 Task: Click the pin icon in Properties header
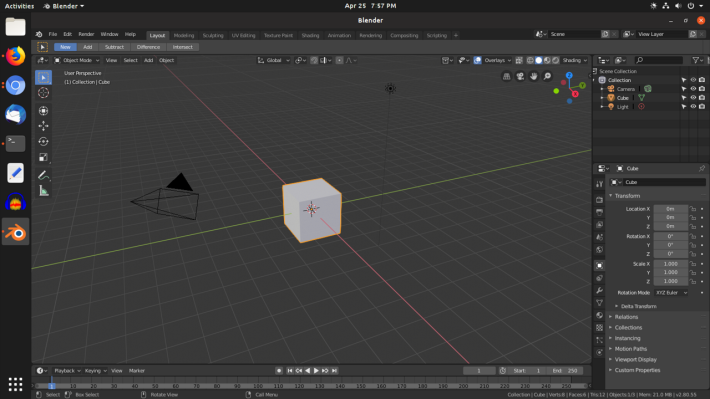702,168
